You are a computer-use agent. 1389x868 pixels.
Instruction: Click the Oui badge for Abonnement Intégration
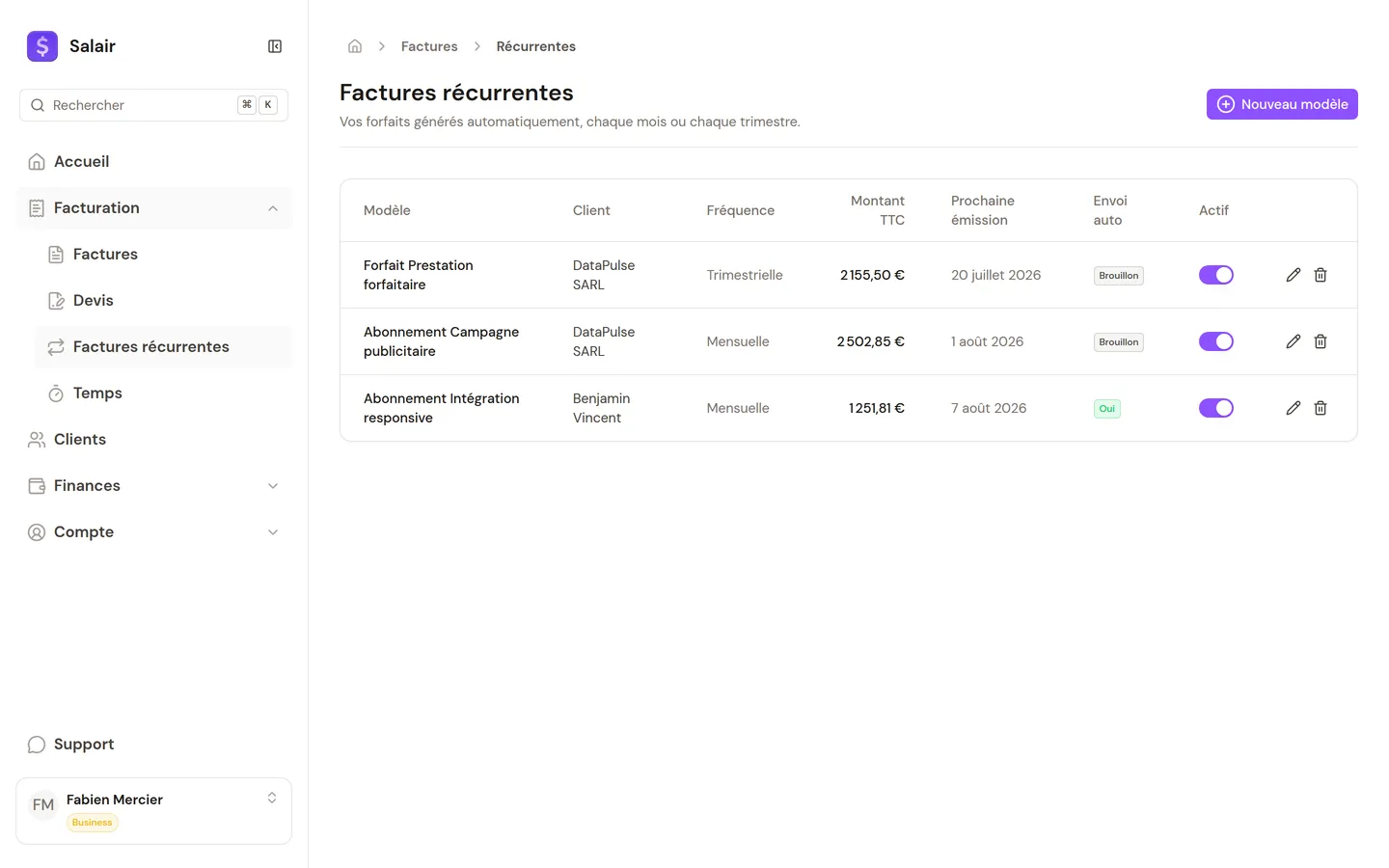click(x=1107, y=409)
